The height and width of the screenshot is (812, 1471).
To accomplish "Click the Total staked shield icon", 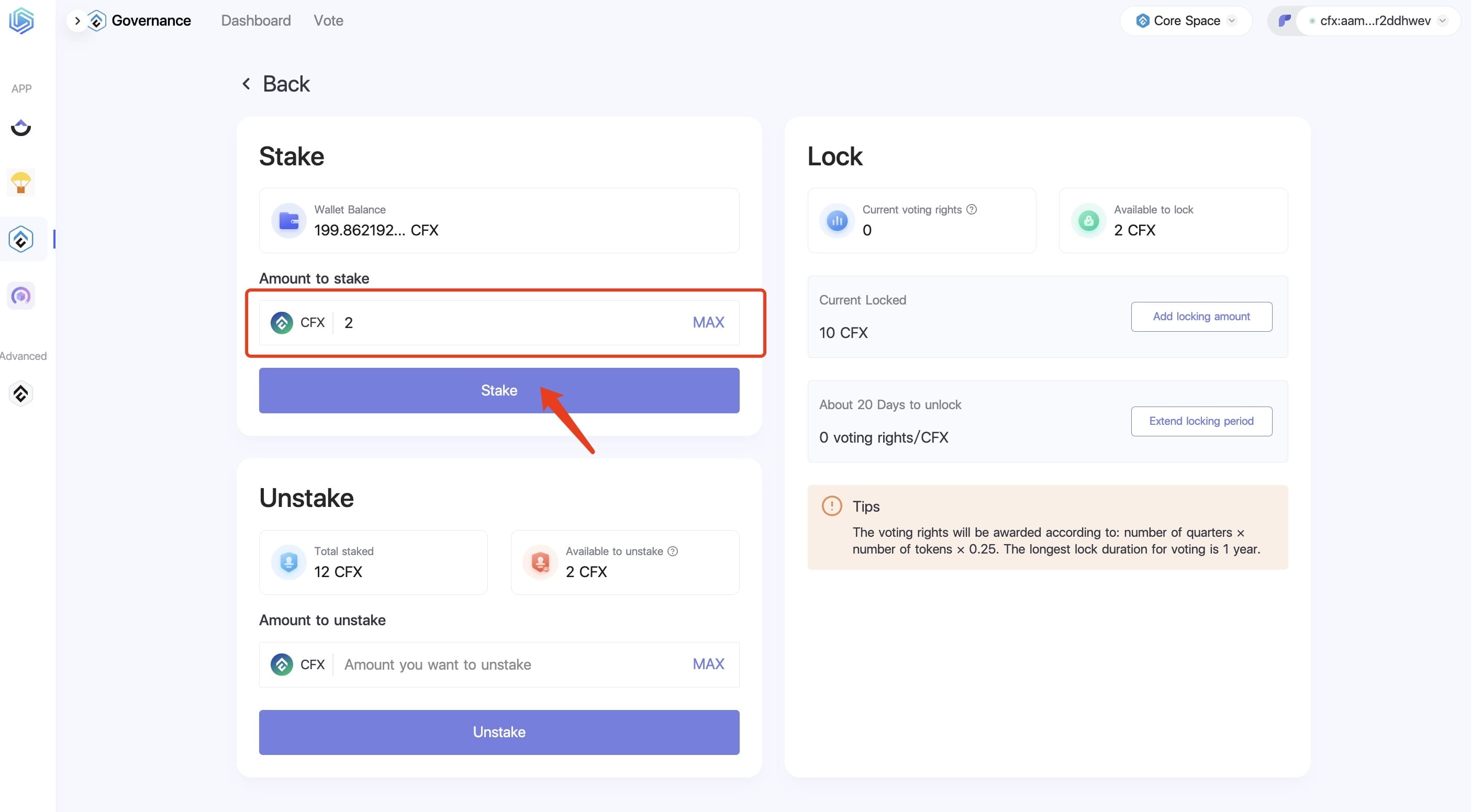I will point(288,562).
